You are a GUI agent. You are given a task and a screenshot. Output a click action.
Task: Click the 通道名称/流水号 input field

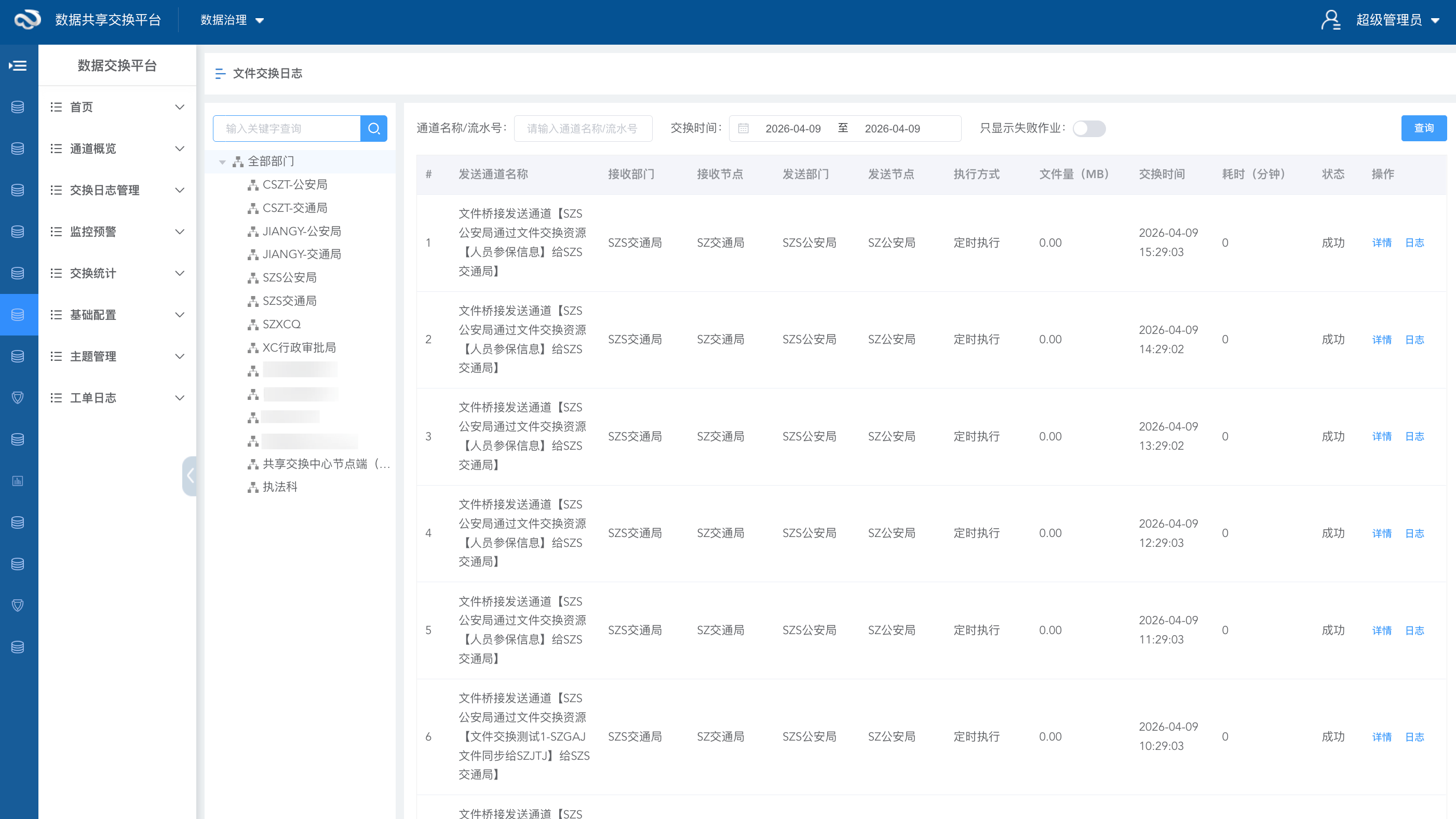583,128
